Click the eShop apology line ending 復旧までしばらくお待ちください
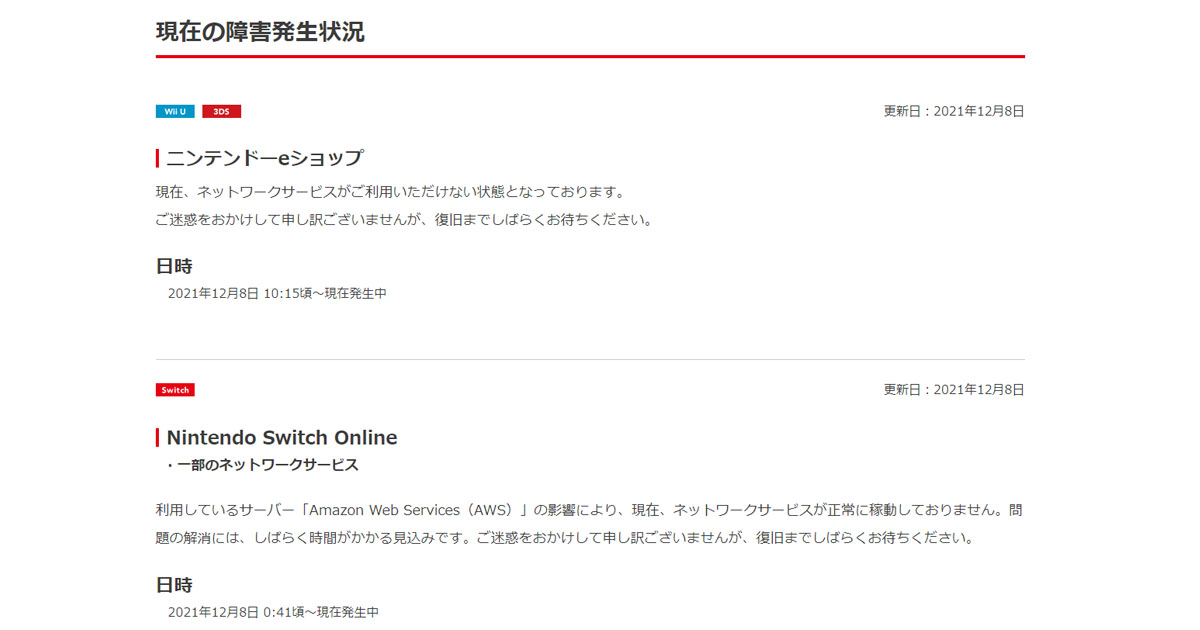 (404, 220)
